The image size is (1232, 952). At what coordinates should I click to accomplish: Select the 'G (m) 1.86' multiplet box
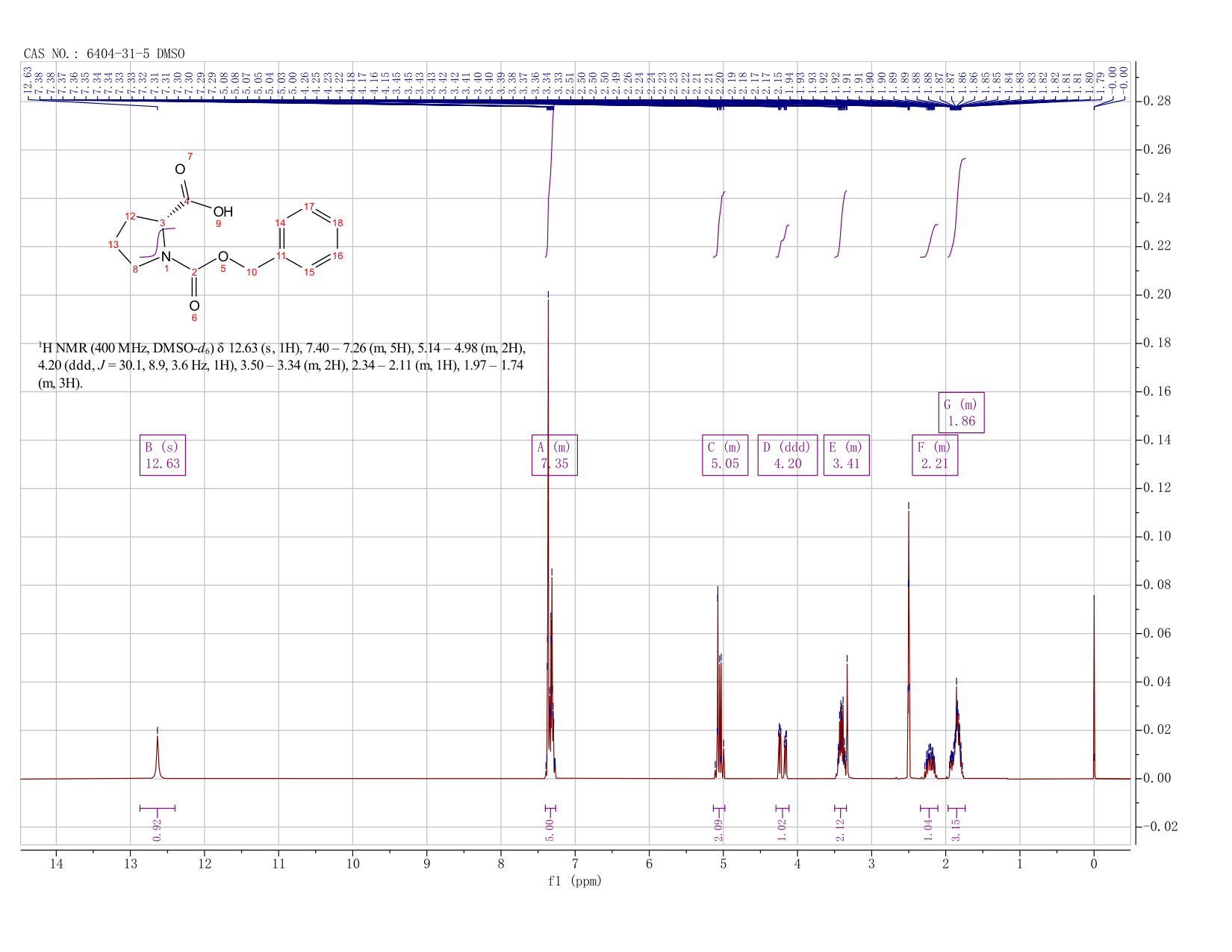(962, 412)
